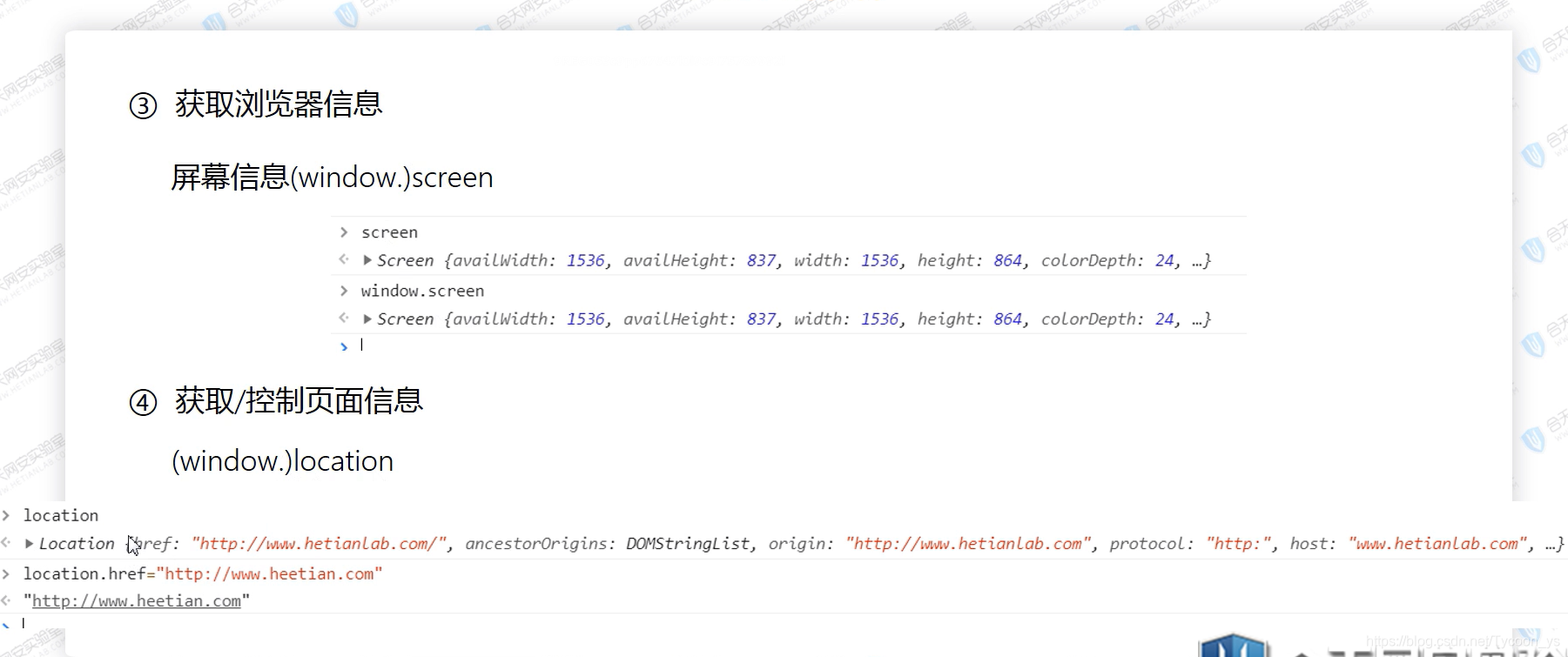Image resolution: width=1568 pixels, height=657 pixels.
Task: Click the text 屏幕信息(window.)screen
Action: pos(332,178)
